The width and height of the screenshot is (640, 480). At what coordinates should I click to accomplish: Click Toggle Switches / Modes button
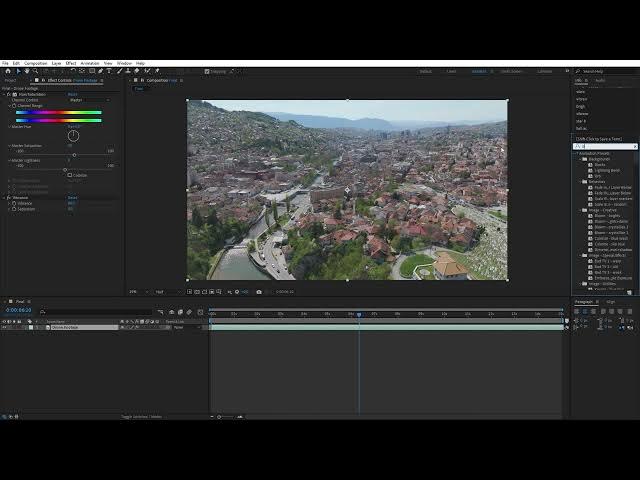point(140,416)
